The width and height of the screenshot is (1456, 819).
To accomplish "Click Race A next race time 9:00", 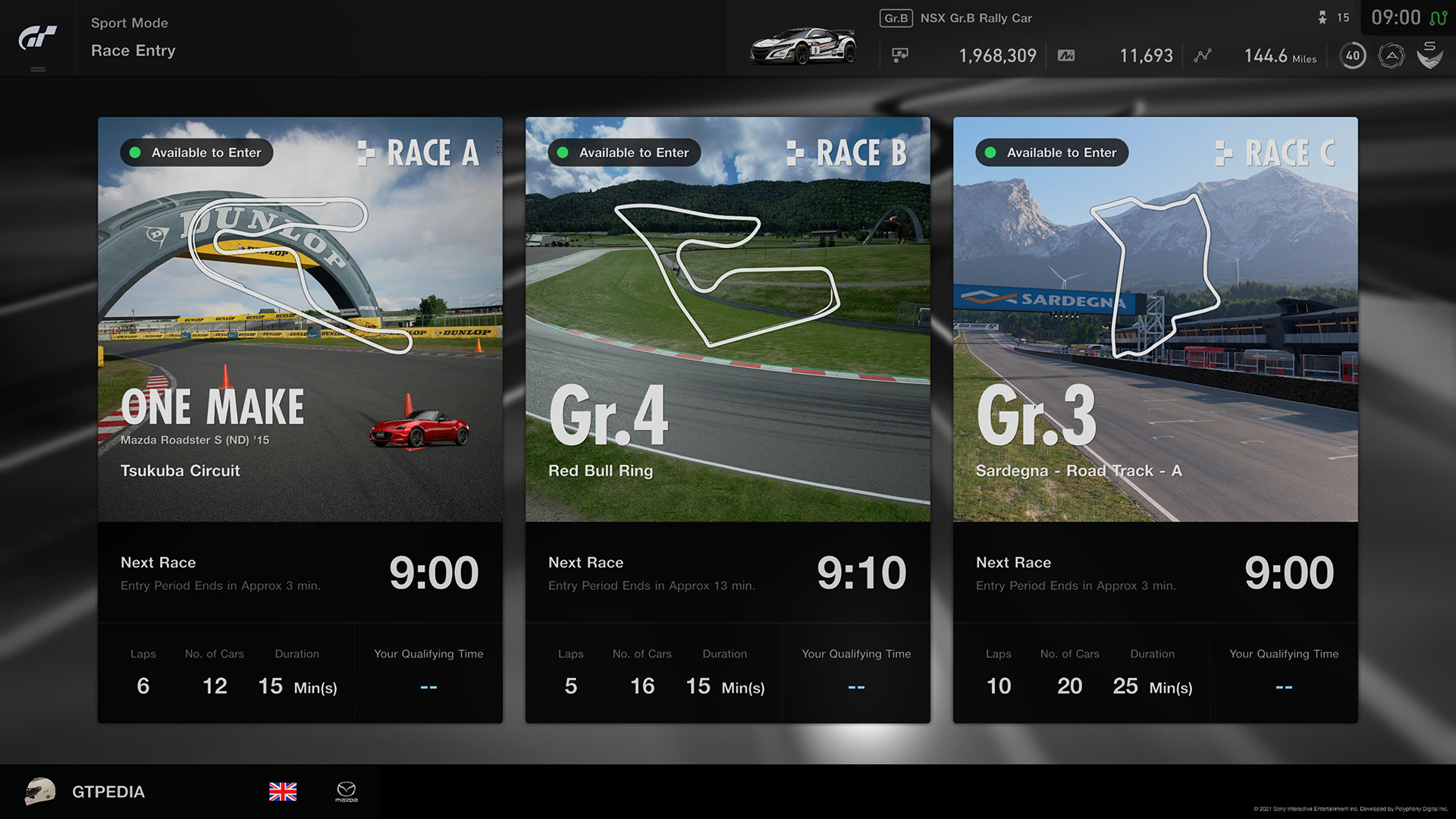I will 434,573.
